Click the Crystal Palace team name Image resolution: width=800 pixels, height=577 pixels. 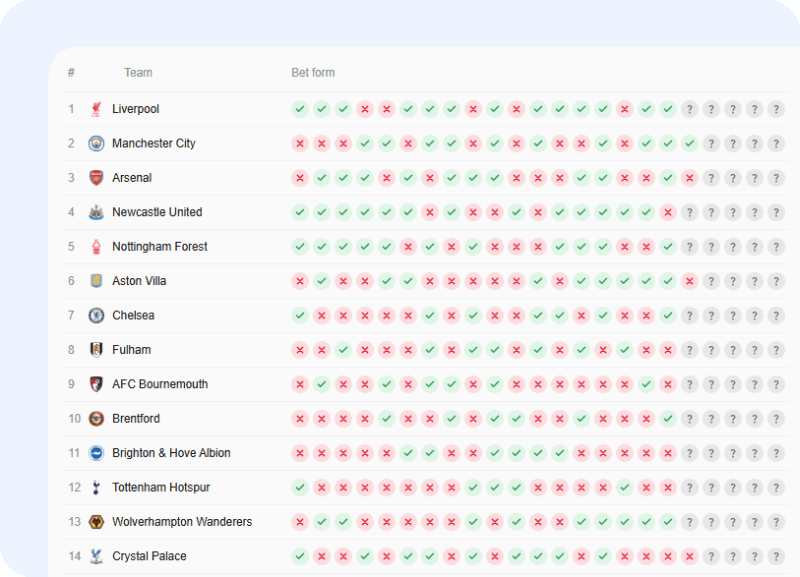tap(149, 557)
